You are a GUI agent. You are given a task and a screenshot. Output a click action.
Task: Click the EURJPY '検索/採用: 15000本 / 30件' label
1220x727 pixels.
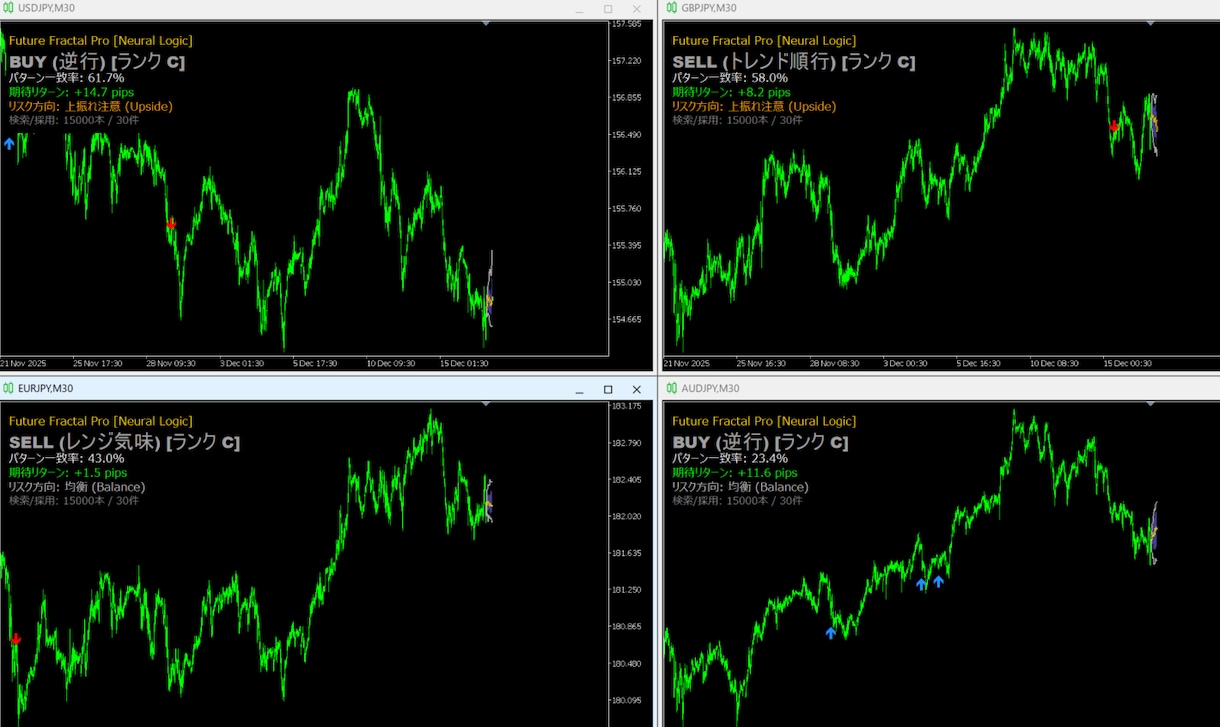[74, 500]
